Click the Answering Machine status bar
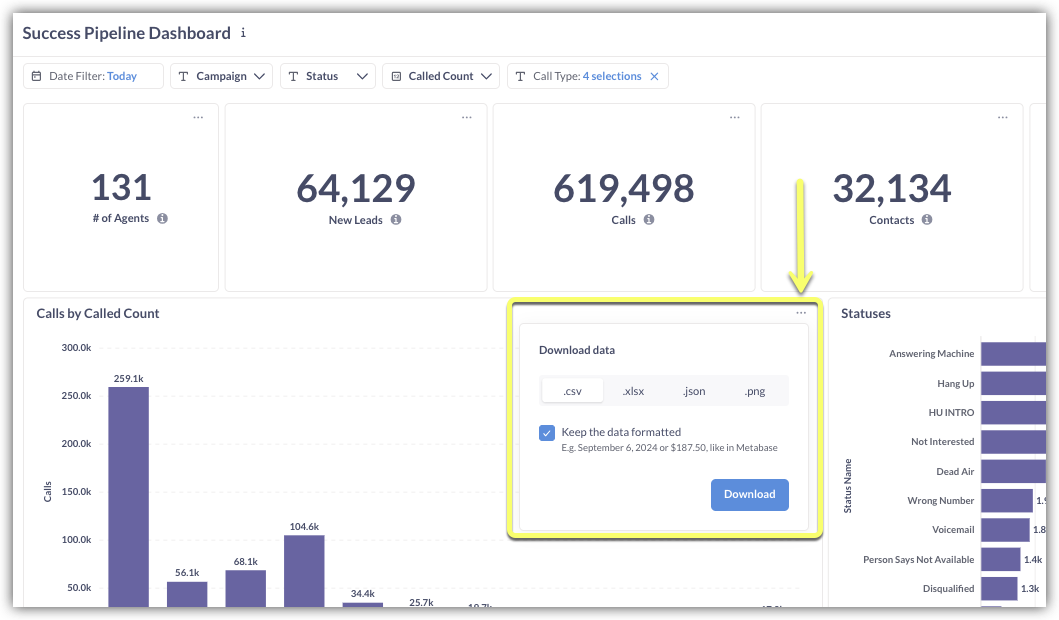This screenshot has height=620, width=1059. click(1012, 354)
